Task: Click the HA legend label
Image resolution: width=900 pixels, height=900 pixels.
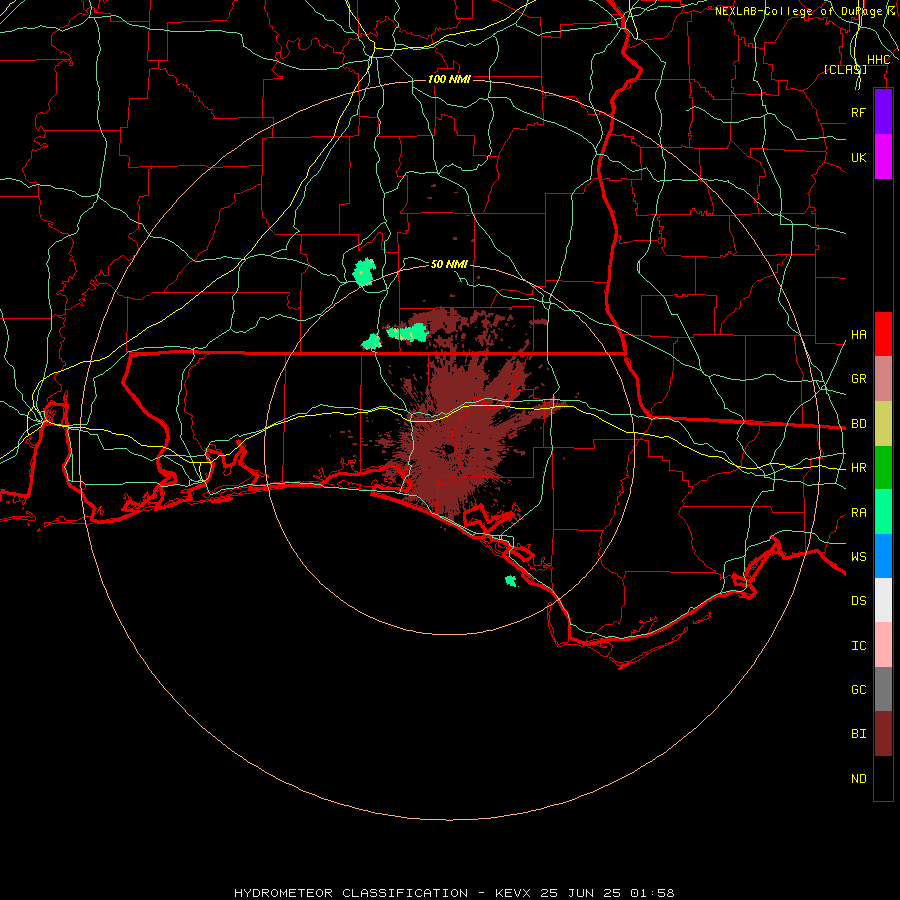Action: [858, 335]
